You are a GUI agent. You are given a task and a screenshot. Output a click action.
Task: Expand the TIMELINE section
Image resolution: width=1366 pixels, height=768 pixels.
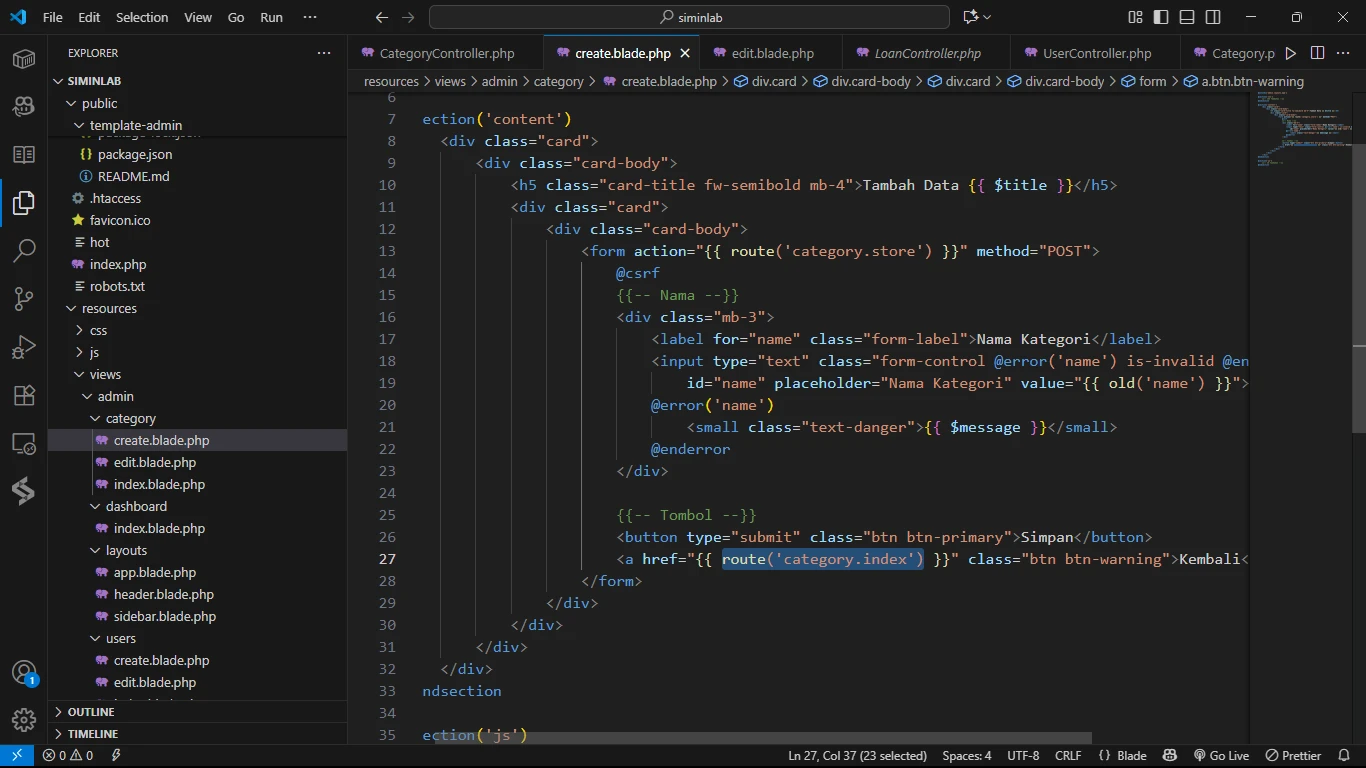tap(92, 734)
